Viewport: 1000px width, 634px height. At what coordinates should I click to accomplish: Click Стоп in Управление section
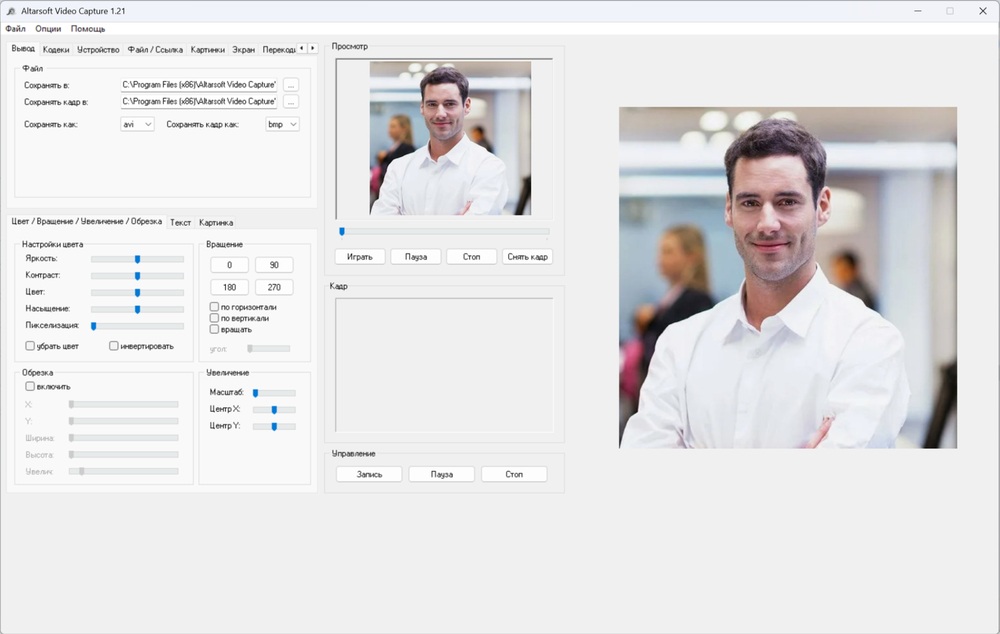(x=514, y=474)
